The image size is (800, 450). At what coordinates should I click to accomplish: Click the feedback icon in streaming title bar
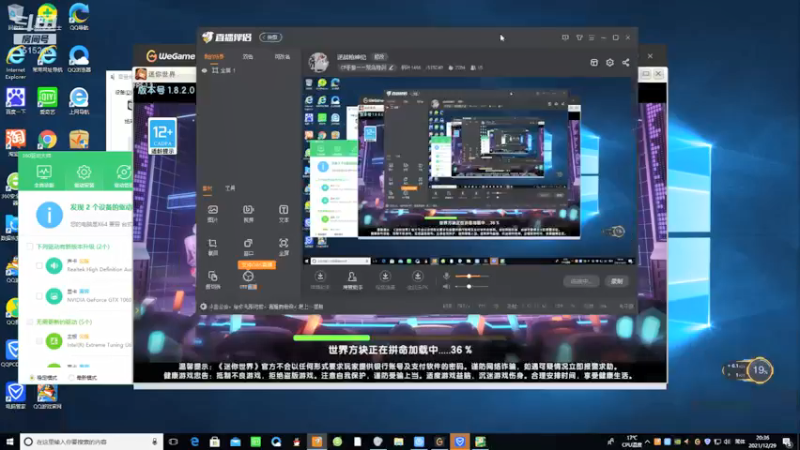pos(565,37)
